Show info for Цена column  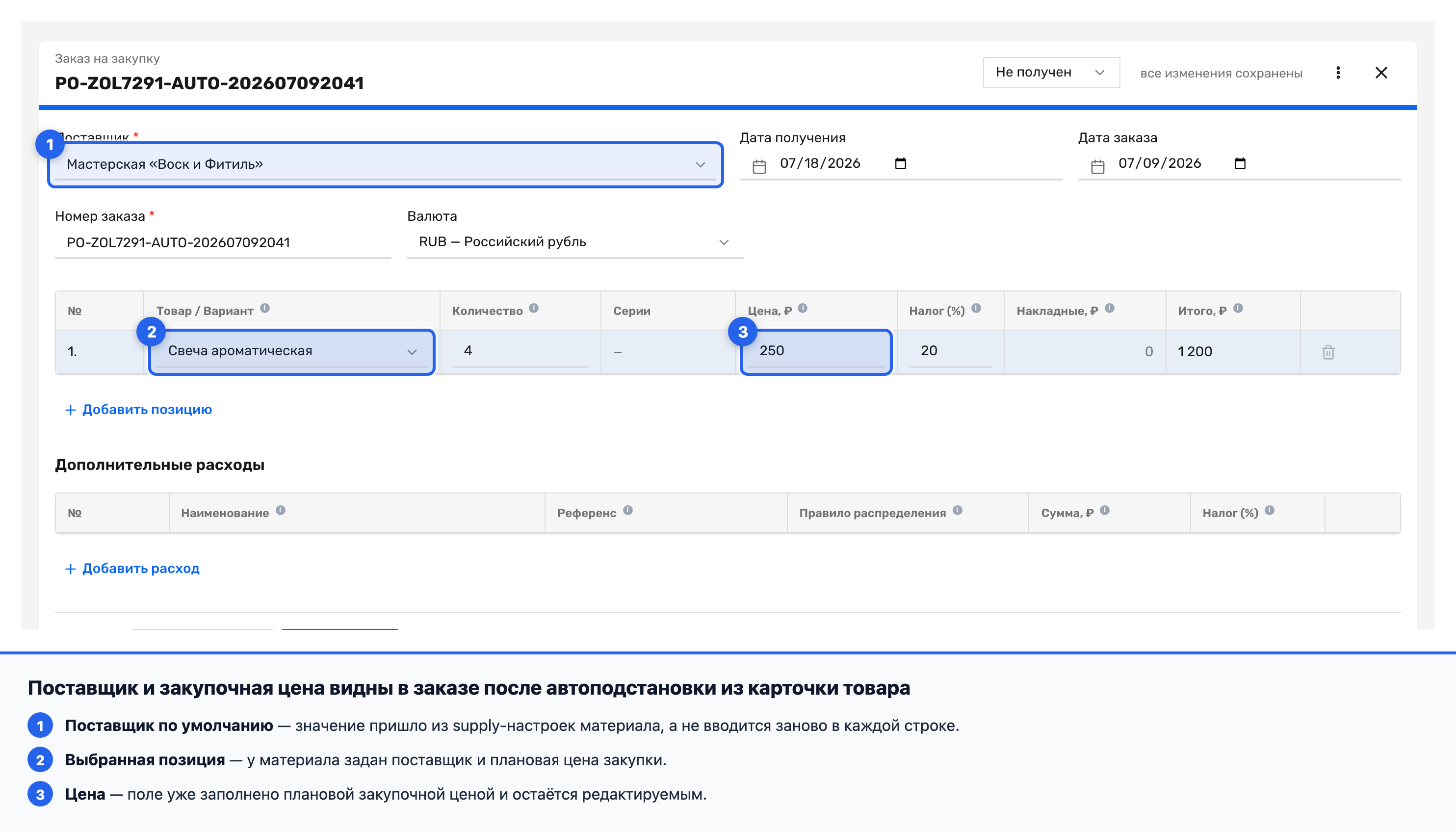(802, 308)
